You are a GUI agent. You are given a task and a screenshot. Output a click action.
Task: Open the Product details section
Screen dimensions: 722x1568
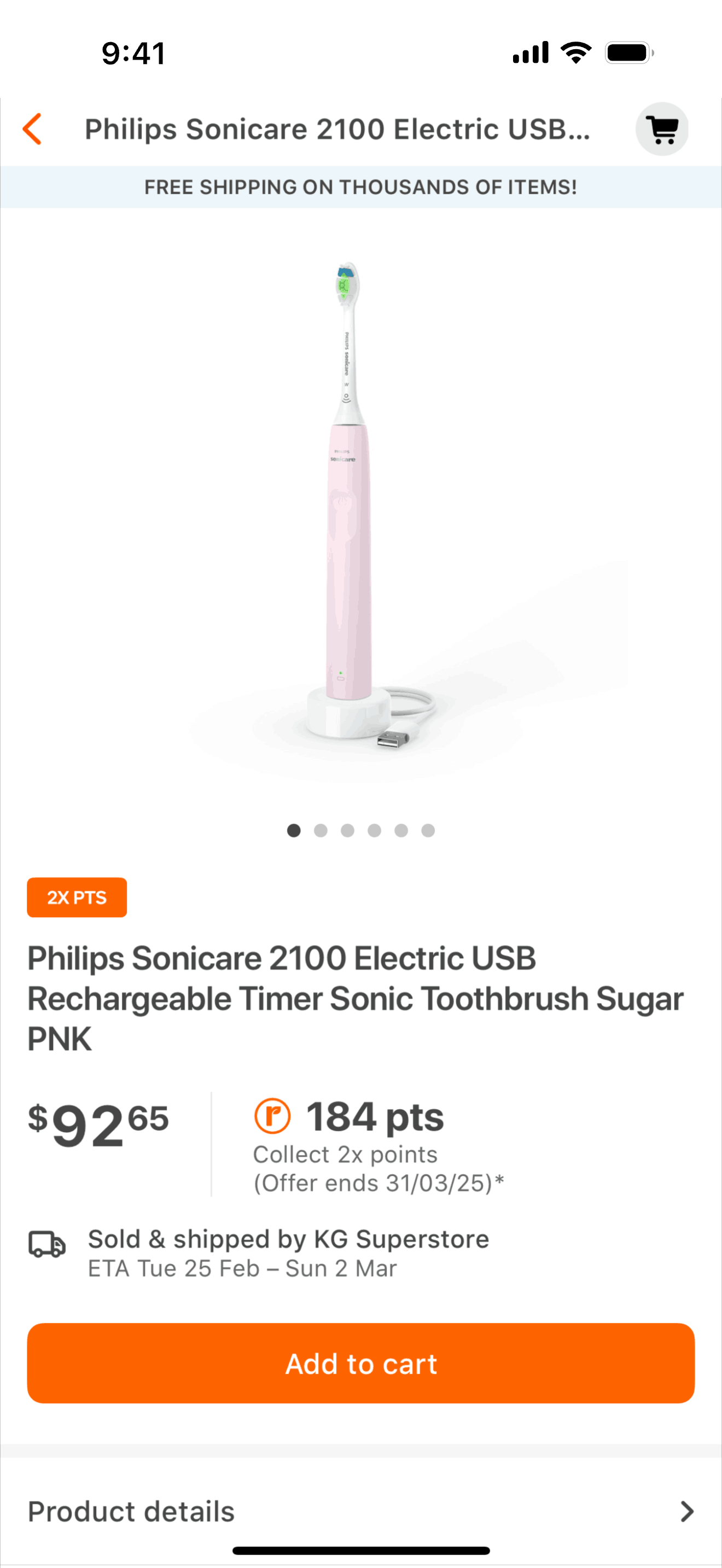[361, 1511]
